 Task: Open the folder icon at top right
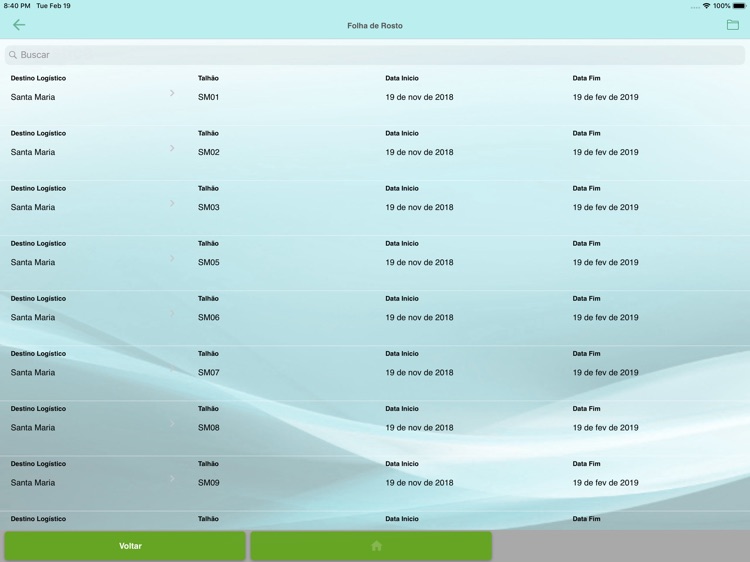click(x=732, y=25)
